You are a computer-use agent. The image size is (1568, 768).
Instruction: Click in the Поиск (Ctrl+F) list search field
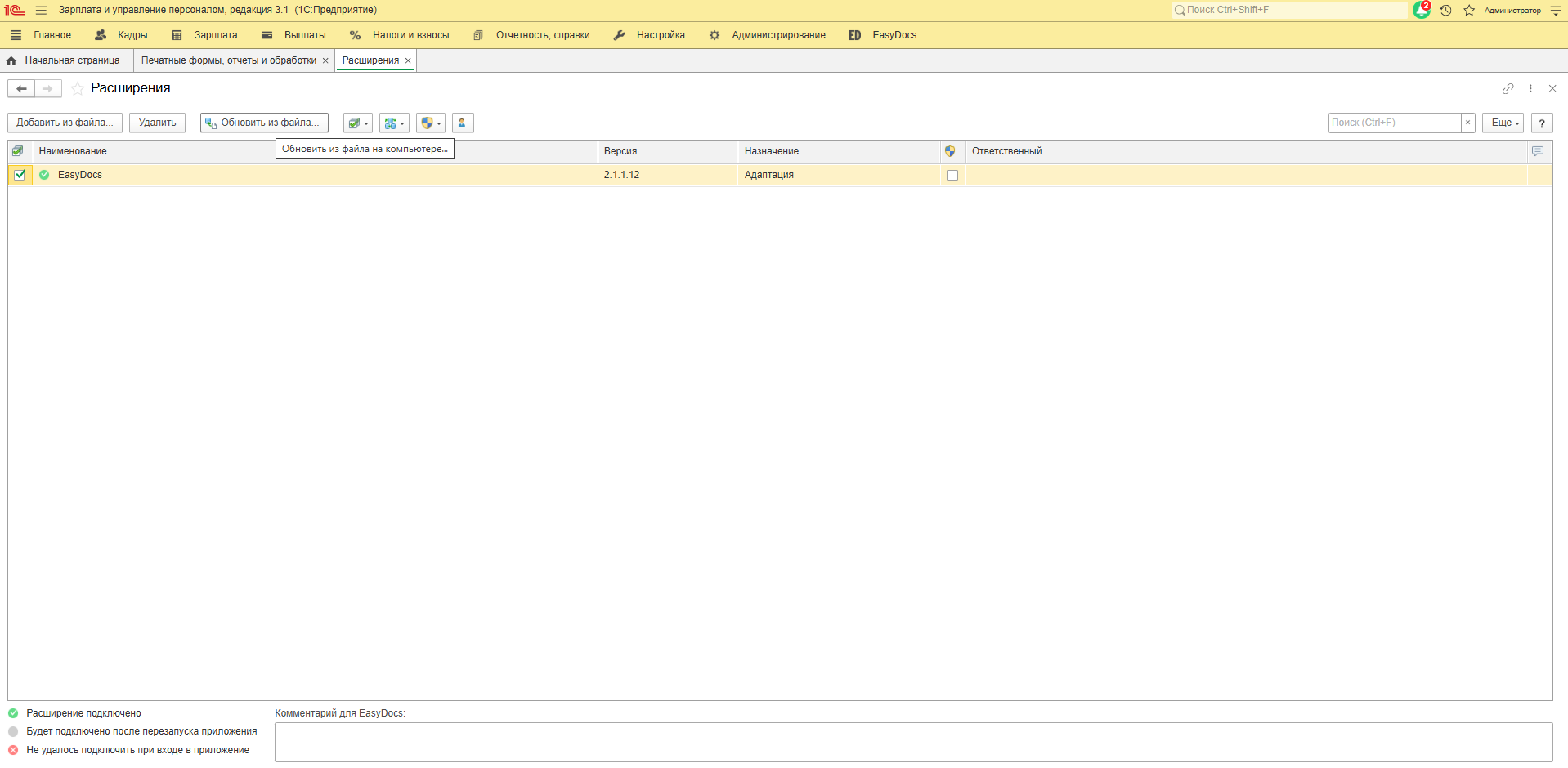1394,123
